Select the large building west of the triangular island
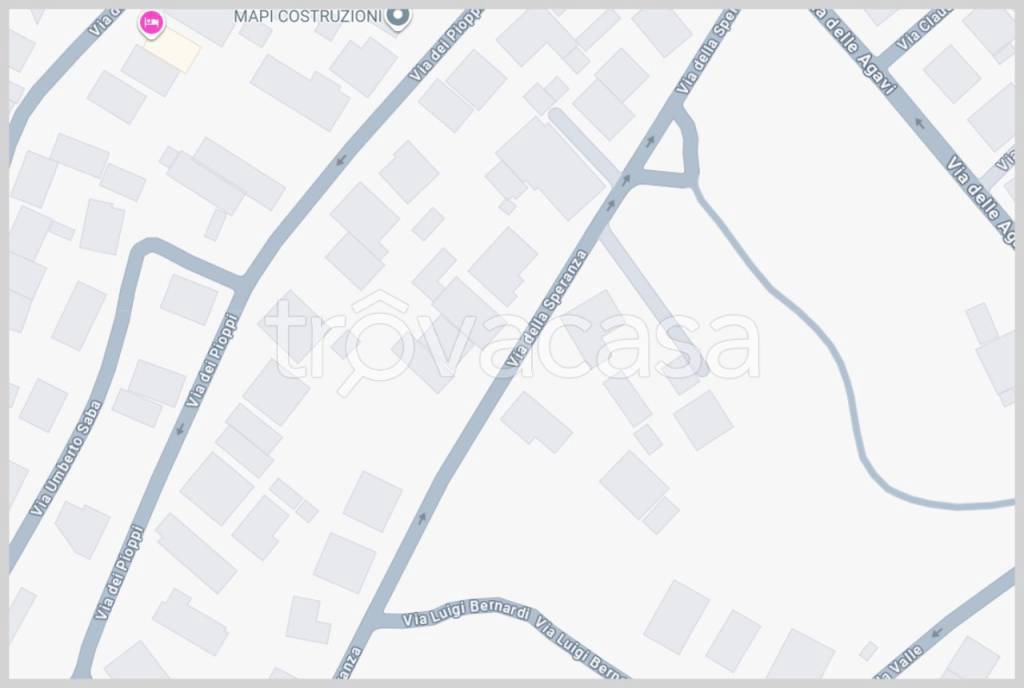This screenshot has width=1024, height=688. tap(551, 168)
